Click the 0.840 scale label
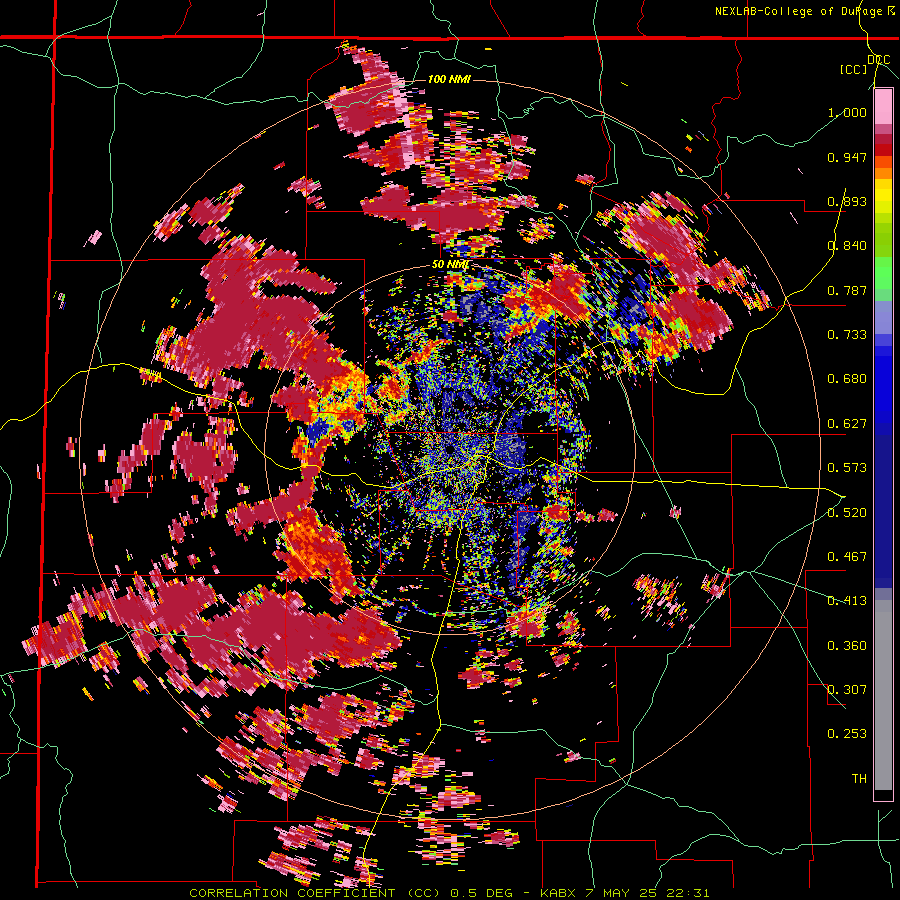The height and width of the screenshot is (900, 900). (847, 246)
